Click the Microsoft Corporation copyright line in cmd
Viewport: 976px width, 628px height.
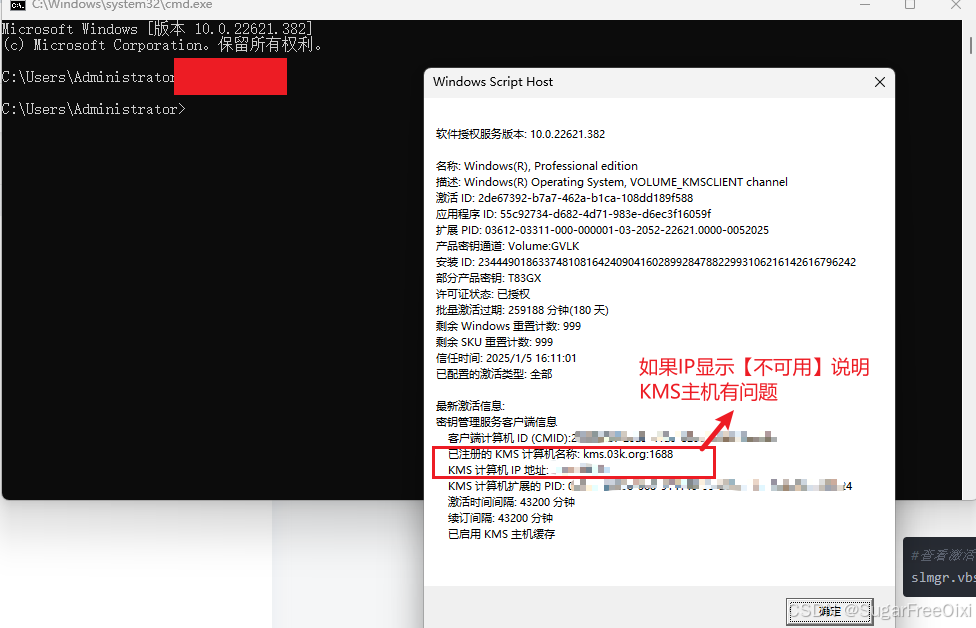point(162,45)
